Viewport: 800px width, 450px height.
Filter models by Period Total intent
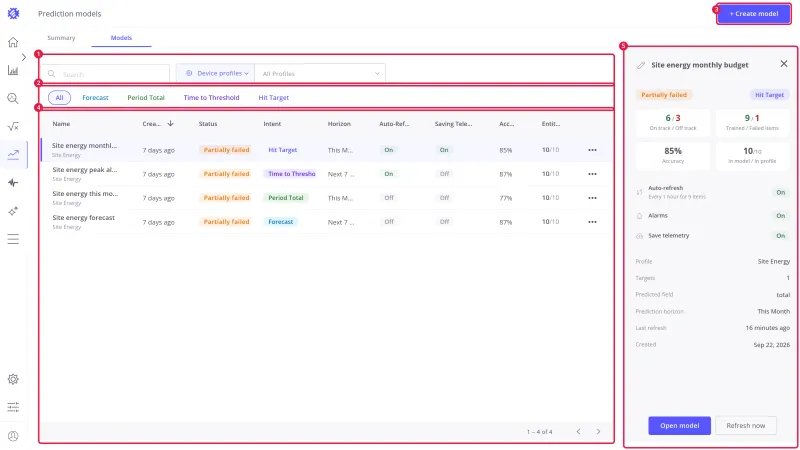click(x=146, y=97)
